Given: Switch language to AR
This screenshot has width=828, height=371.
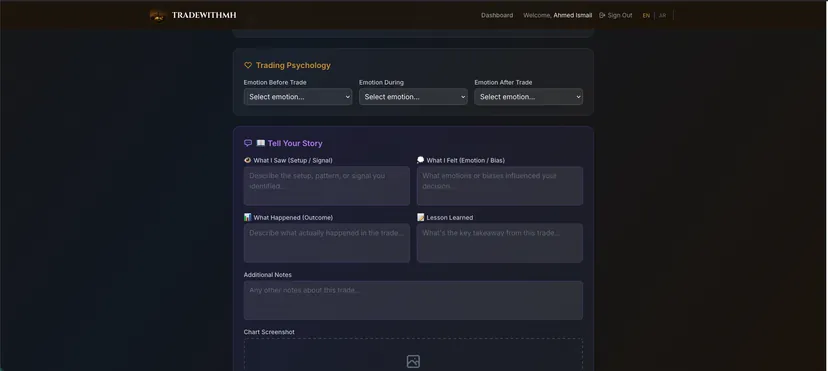Looking at the screenshot, I should (662, 16).
